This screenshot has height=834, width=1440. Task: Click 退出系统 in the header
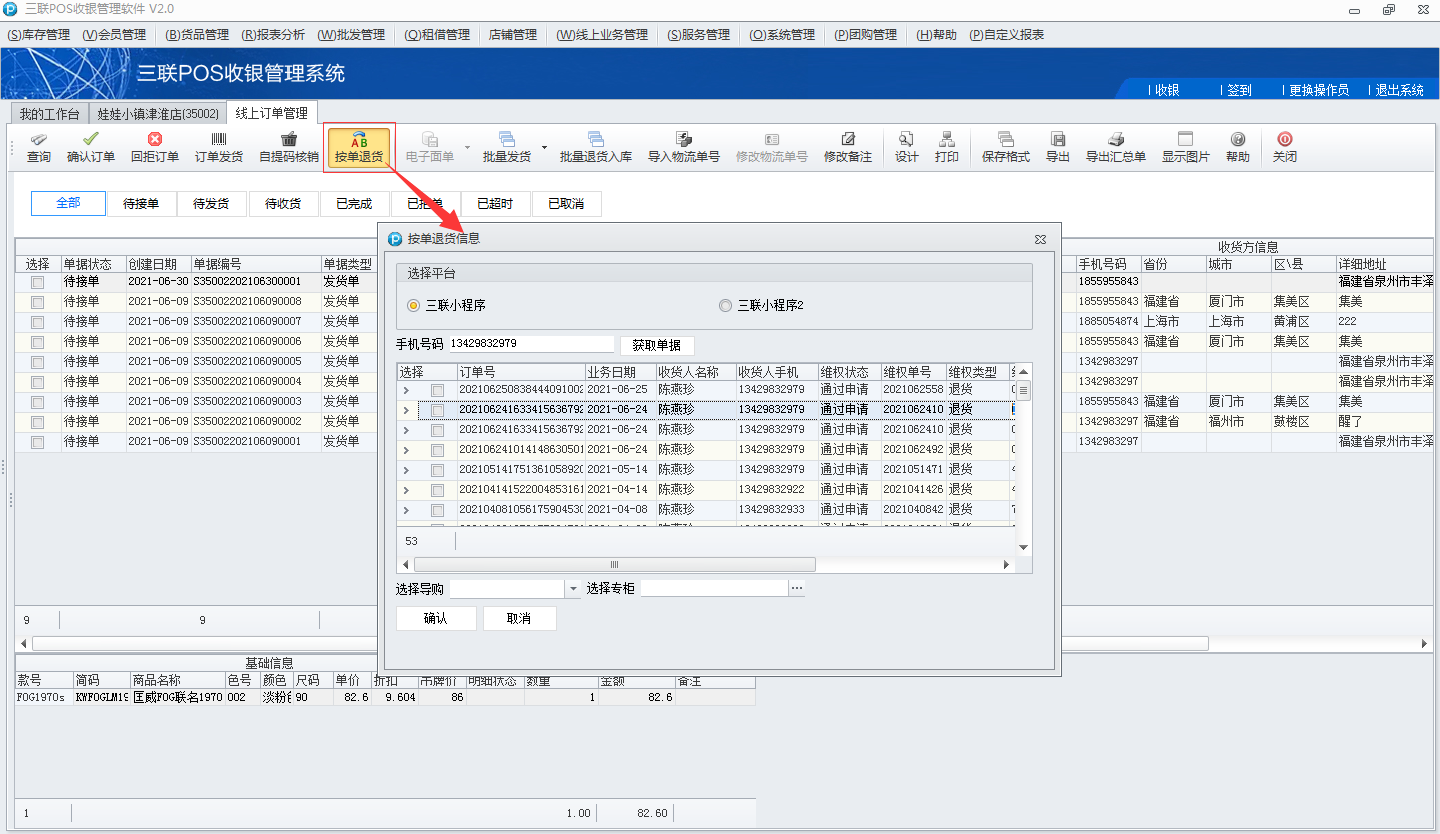coord(1400,90)
